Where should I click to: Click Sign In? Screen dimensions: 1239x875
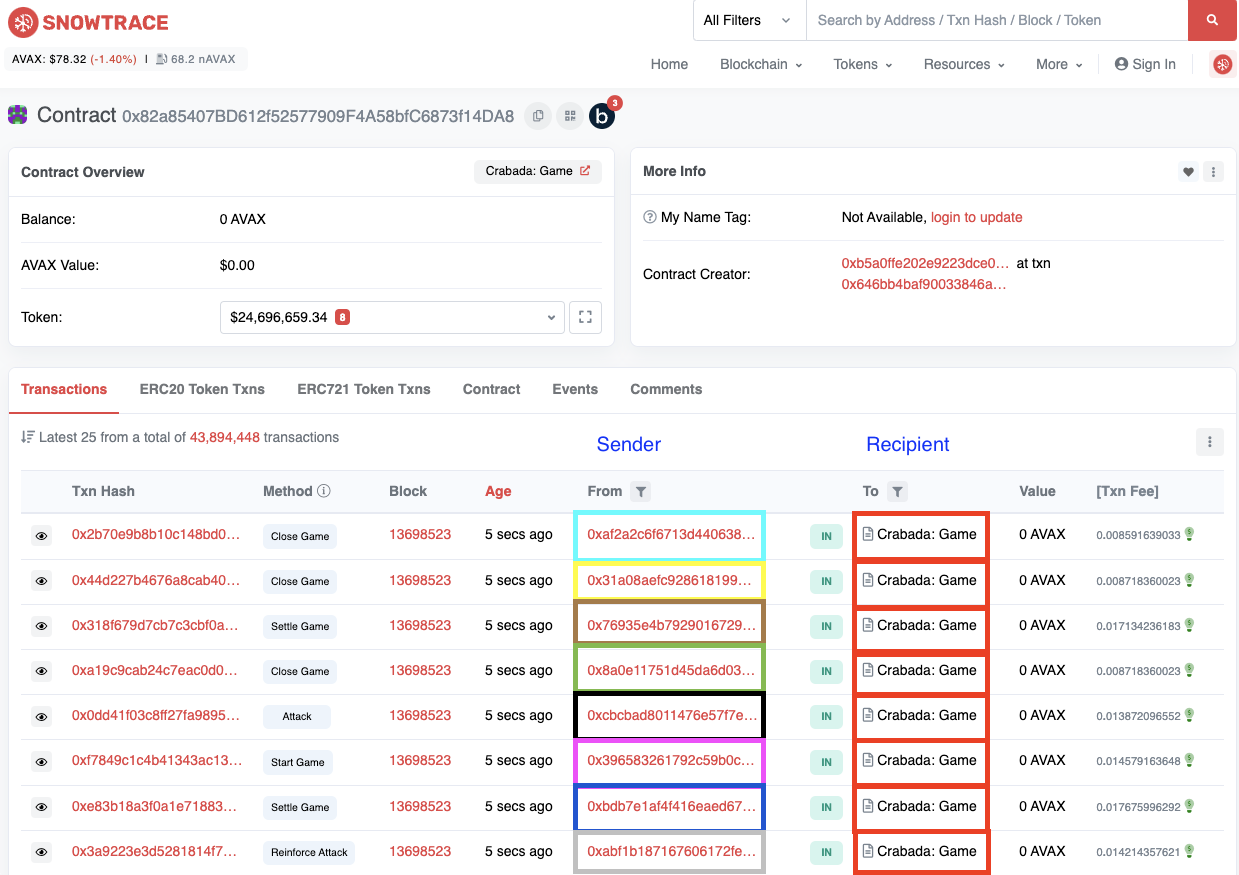click(x=1145, y=64)
